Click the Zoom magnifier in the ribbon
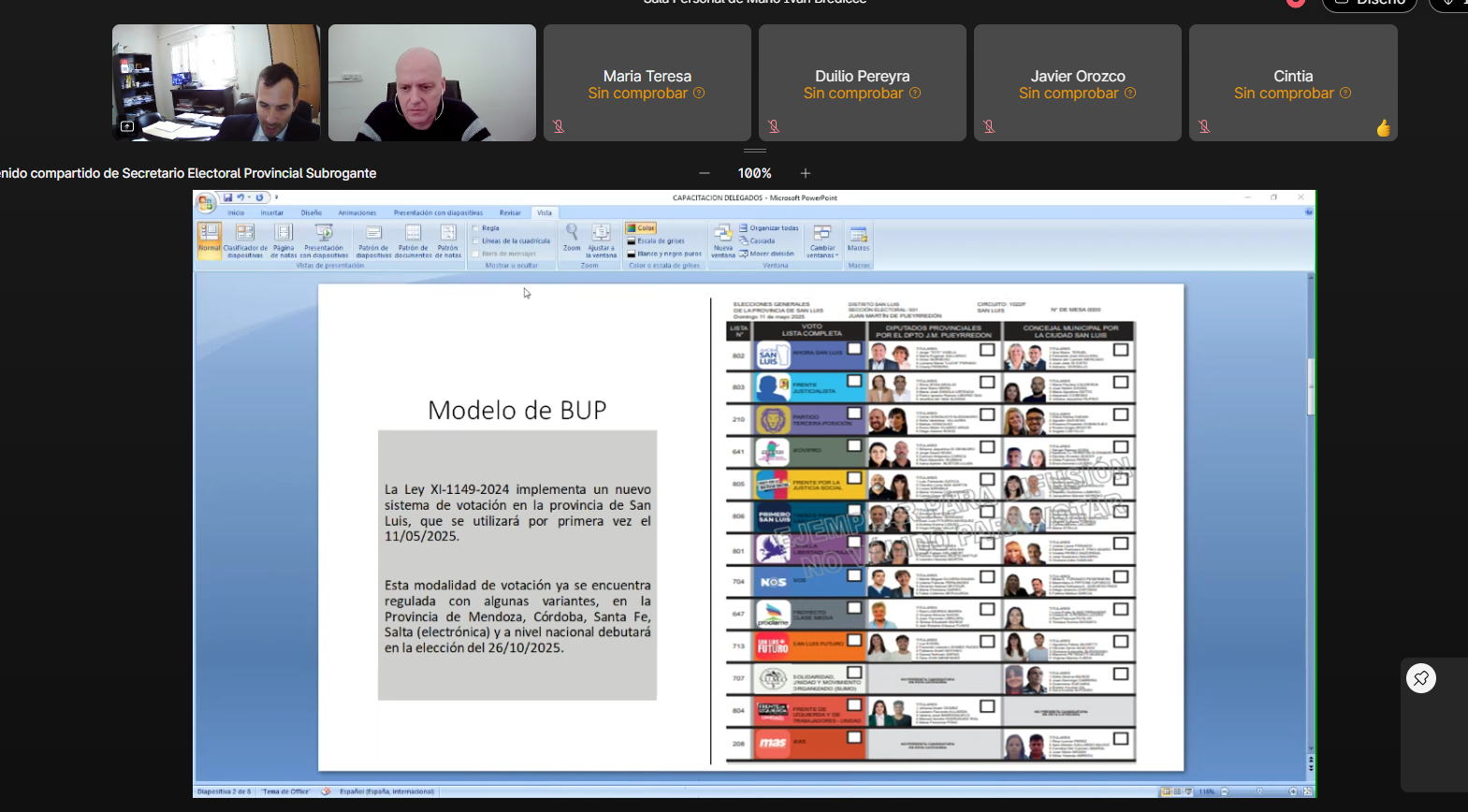Viewport: 1468px width, 812px height. pyautogui.click(x=572, y=238)
